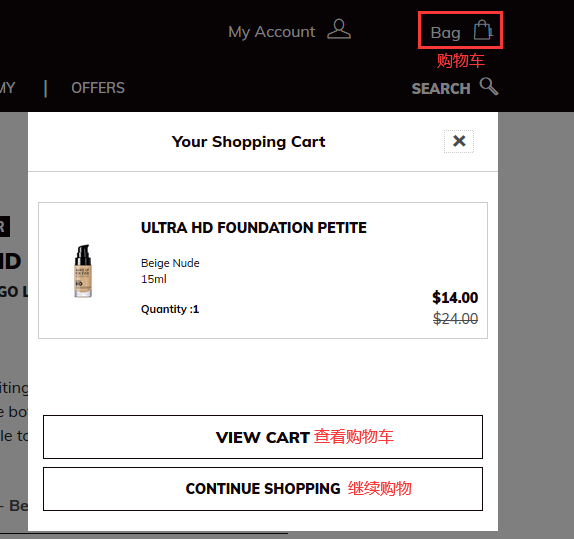Select the SEARCH label in the header

[x=441, y=89]
